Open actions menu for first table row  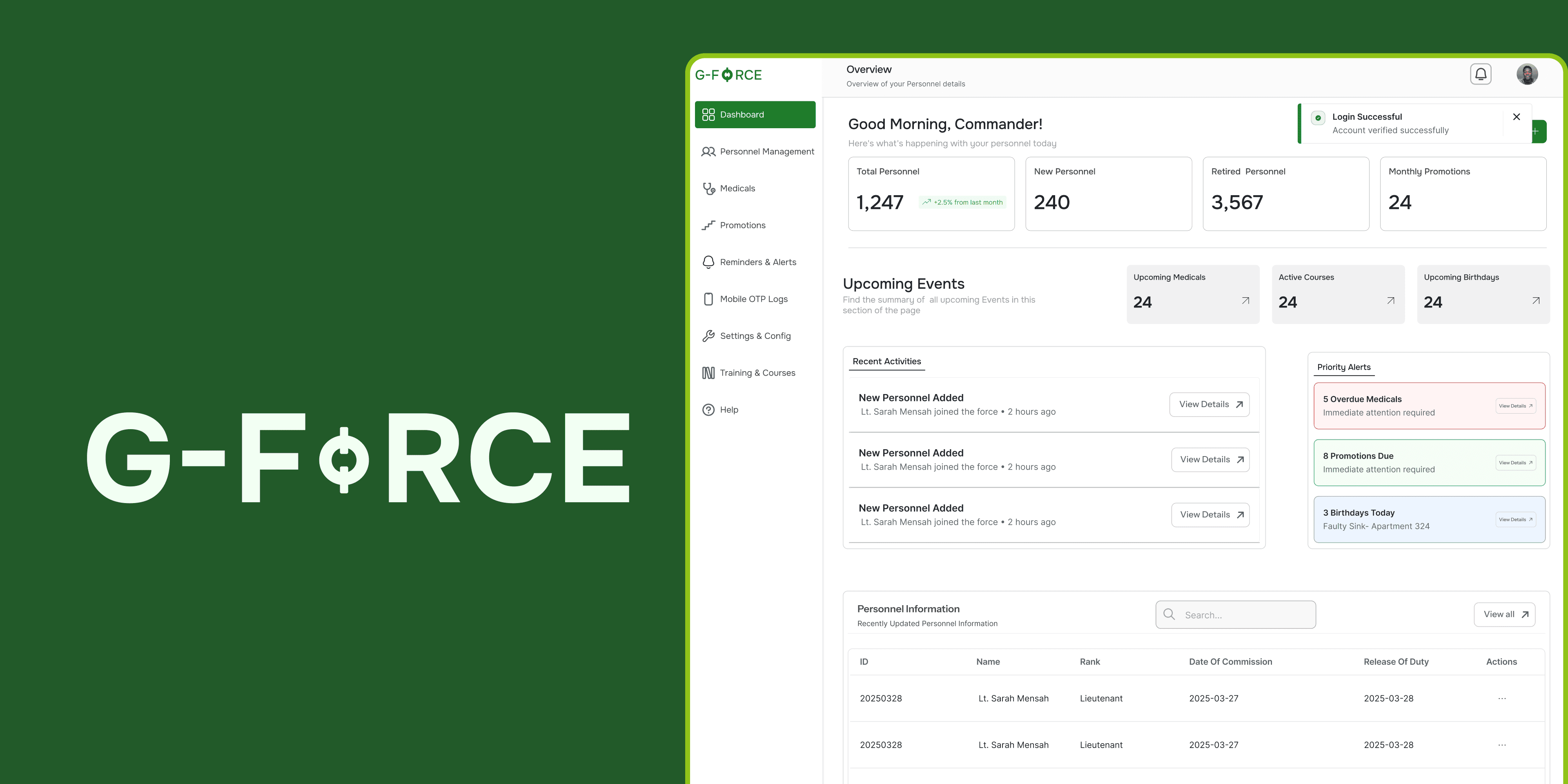tap(1502, 699)
